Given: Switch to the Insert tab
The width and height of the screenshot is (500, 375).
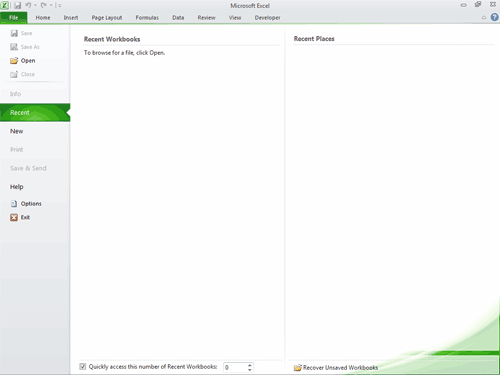Looking at the screenshot, I should coord(71,18).
